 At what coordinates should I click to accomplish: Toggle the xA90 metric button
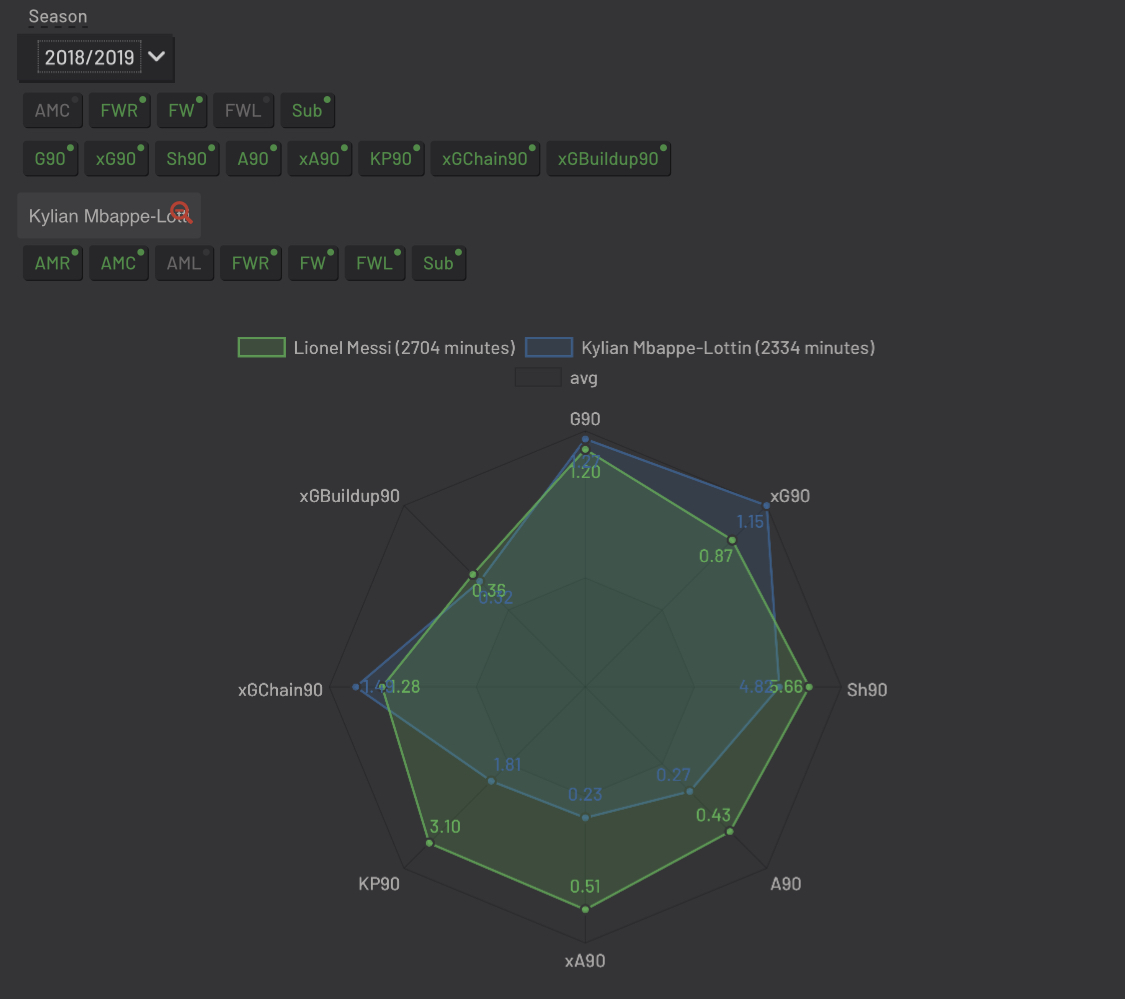coord(319,159)
